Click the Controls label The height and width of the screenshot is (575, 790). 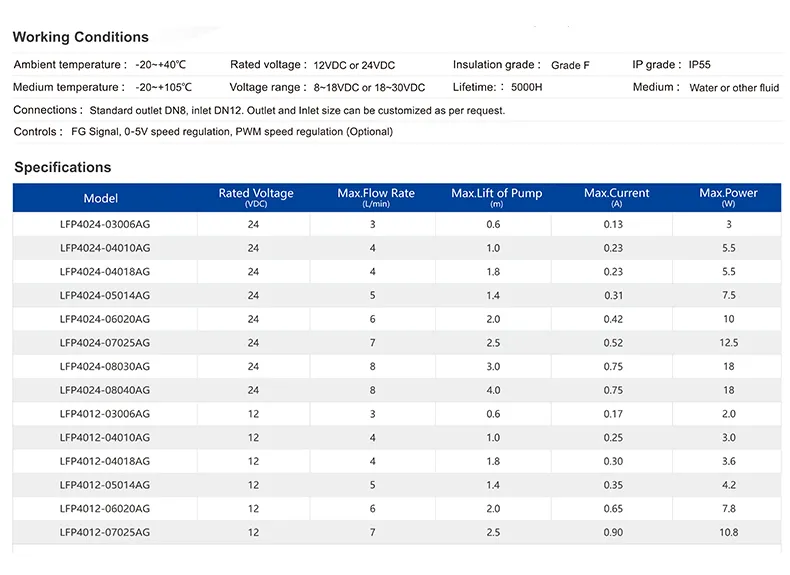(x=38, y=132)
